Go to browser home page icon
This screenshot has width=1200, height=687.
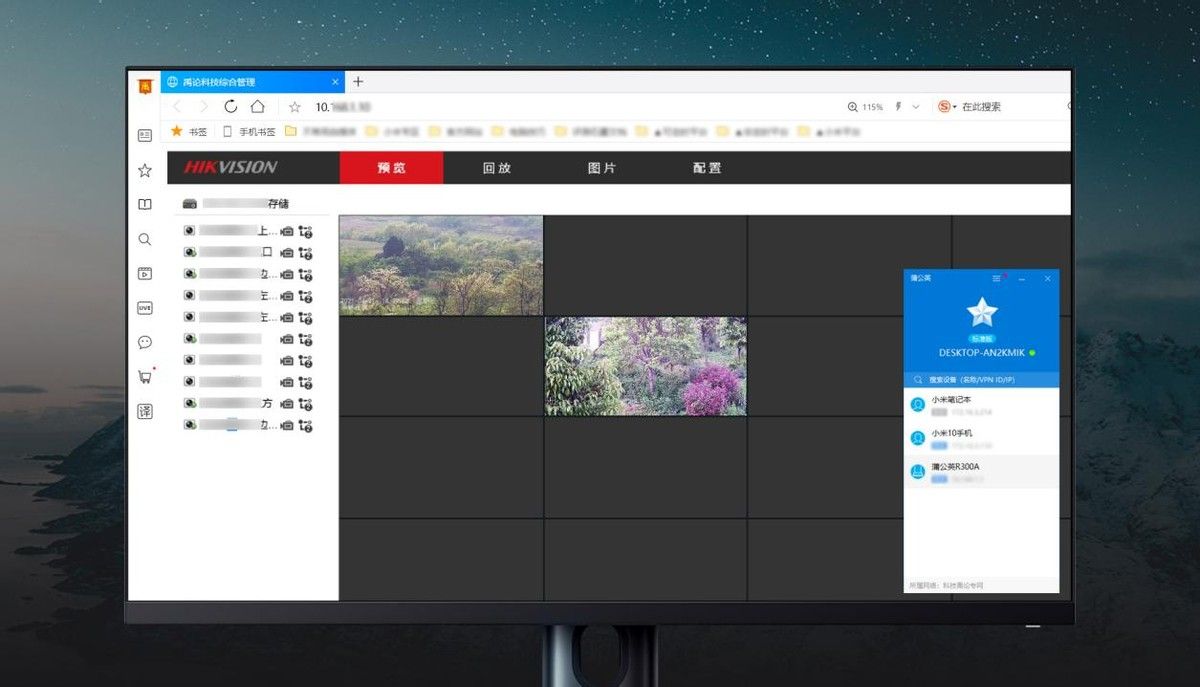pos(258,107)
